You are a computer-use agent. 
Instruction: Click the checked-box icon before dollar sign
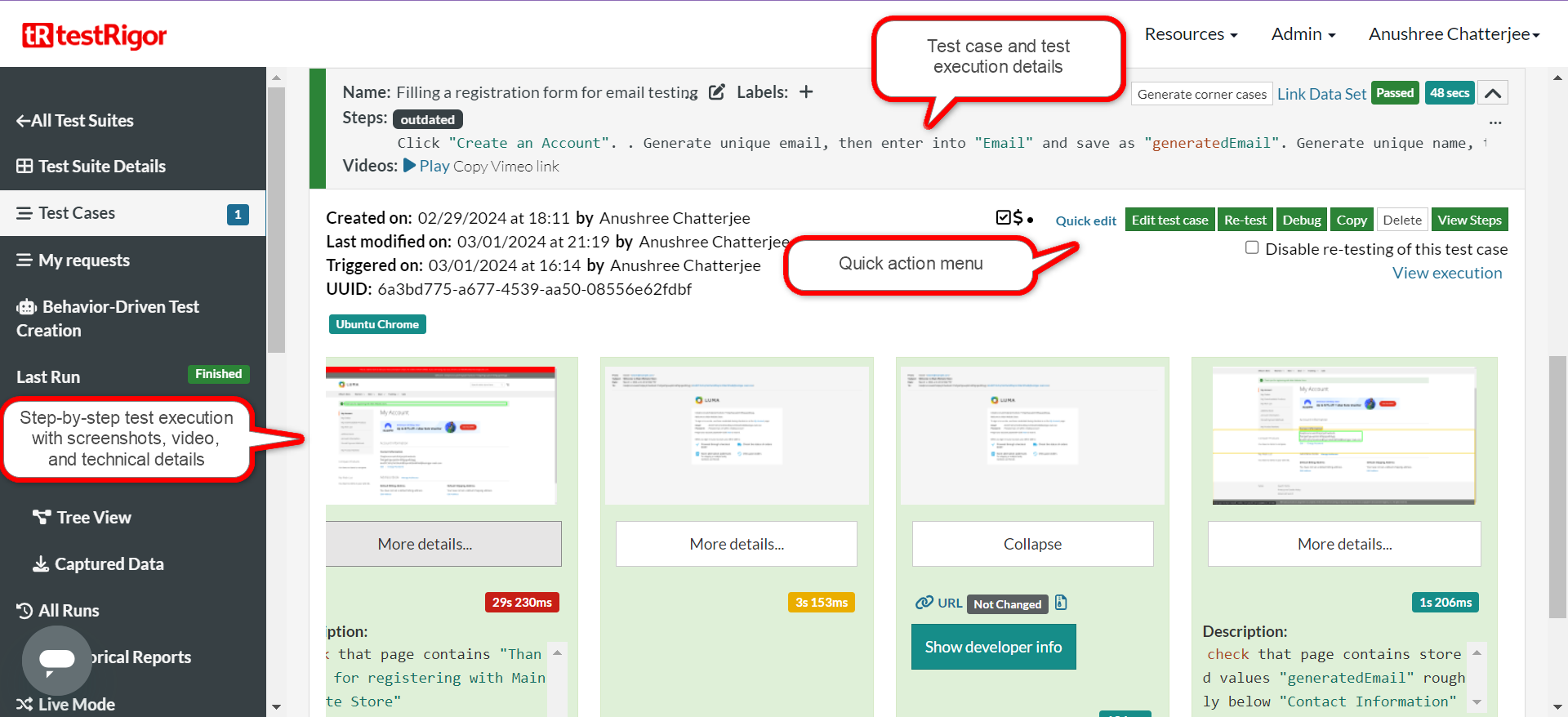(1004, 217)
